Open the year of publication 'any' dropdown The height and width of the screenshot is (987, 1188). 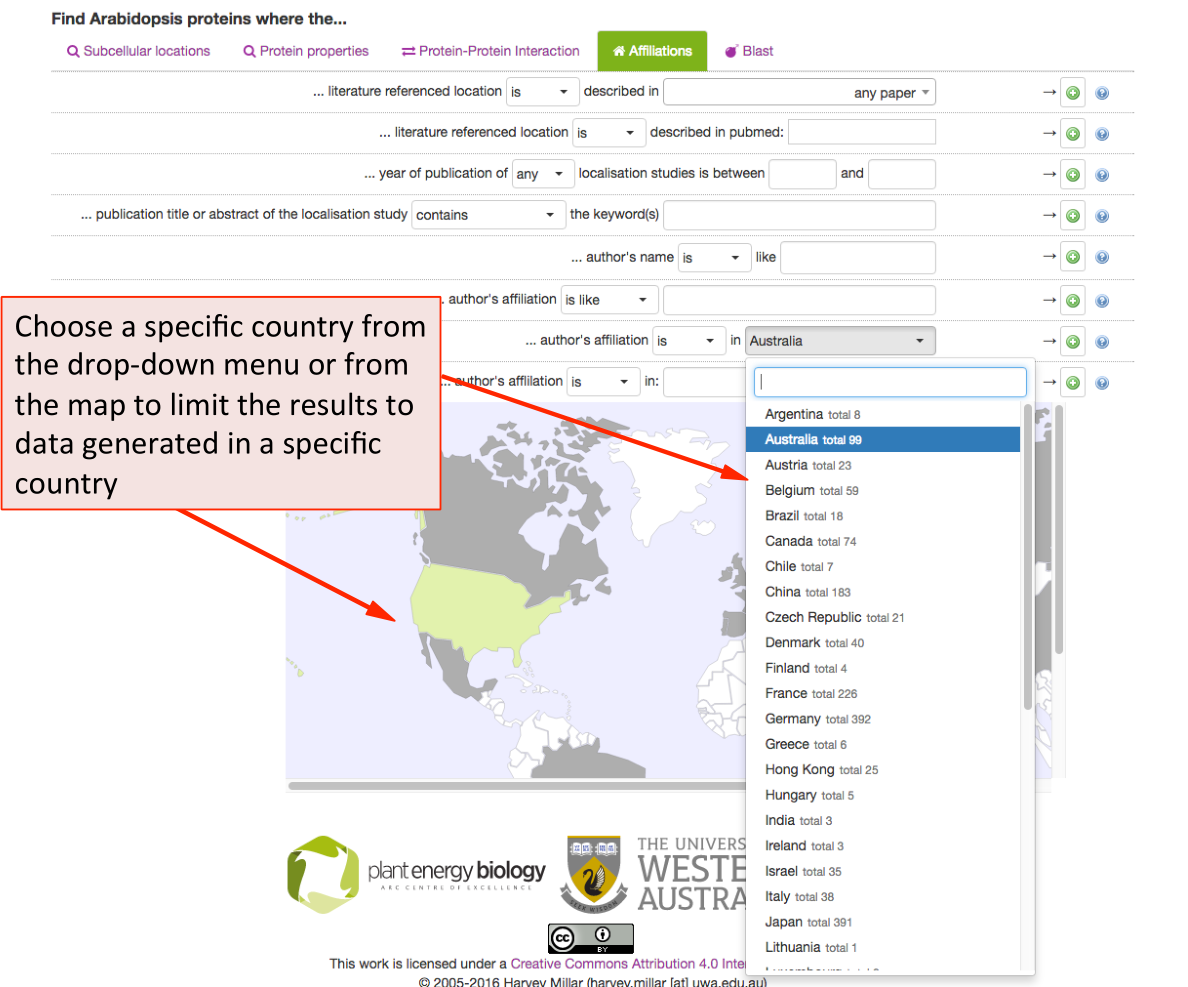(x=543, y=174)
